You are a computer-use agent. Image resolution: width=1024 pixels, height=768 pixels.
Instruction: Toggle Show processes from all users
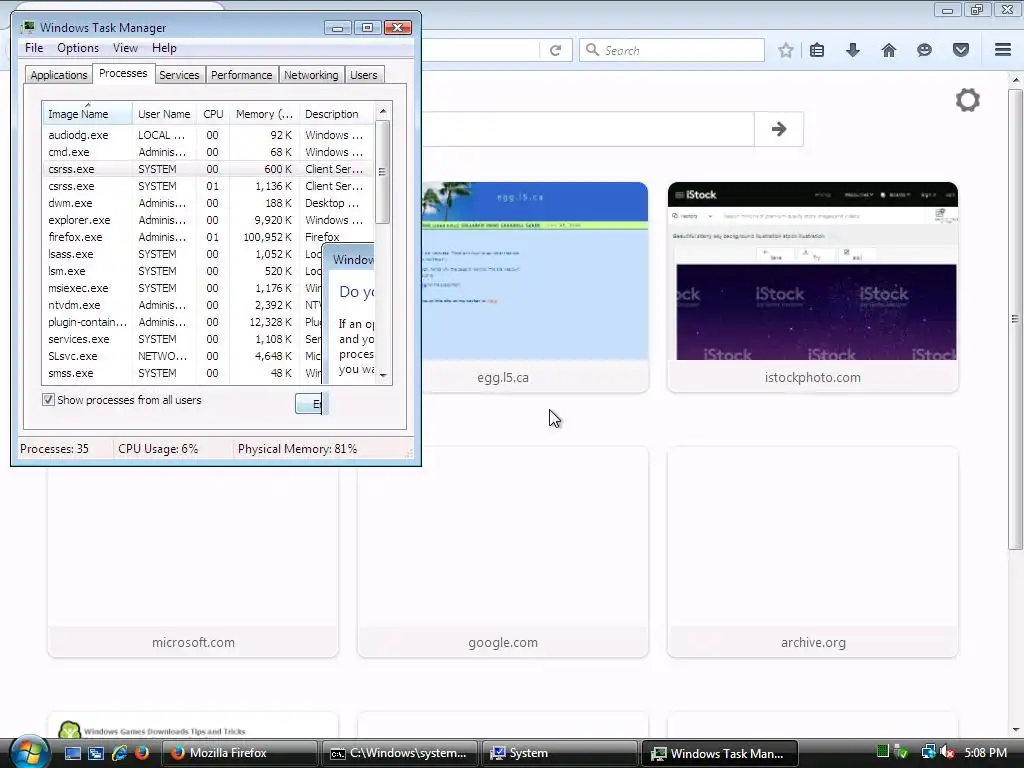point(48,400)
